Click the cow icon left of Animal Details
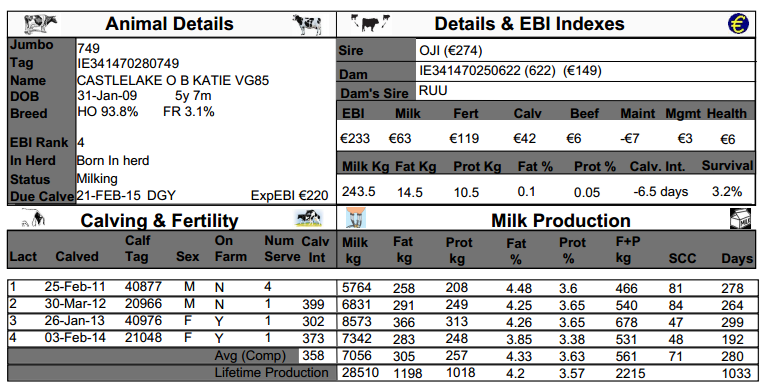 [41, 23]
